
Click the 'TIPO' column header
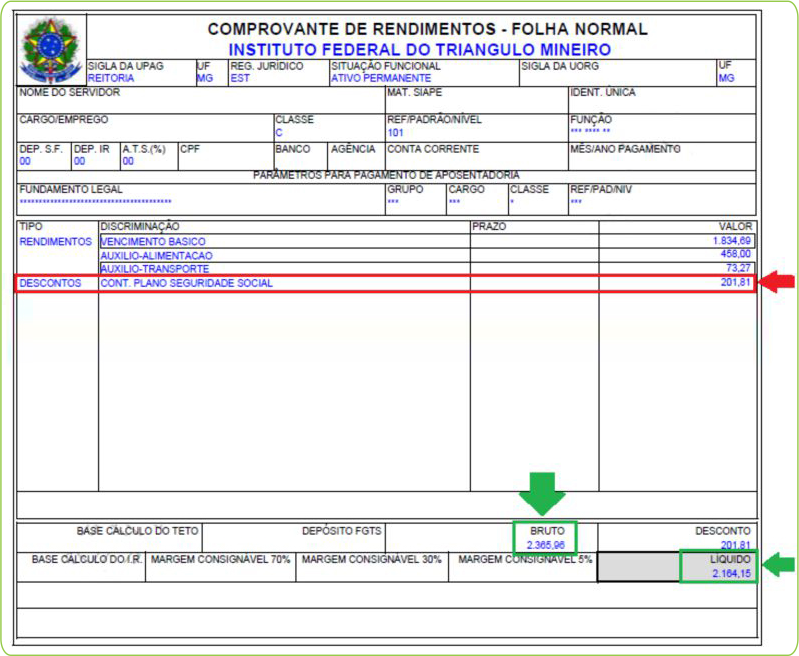coord(31,226)
